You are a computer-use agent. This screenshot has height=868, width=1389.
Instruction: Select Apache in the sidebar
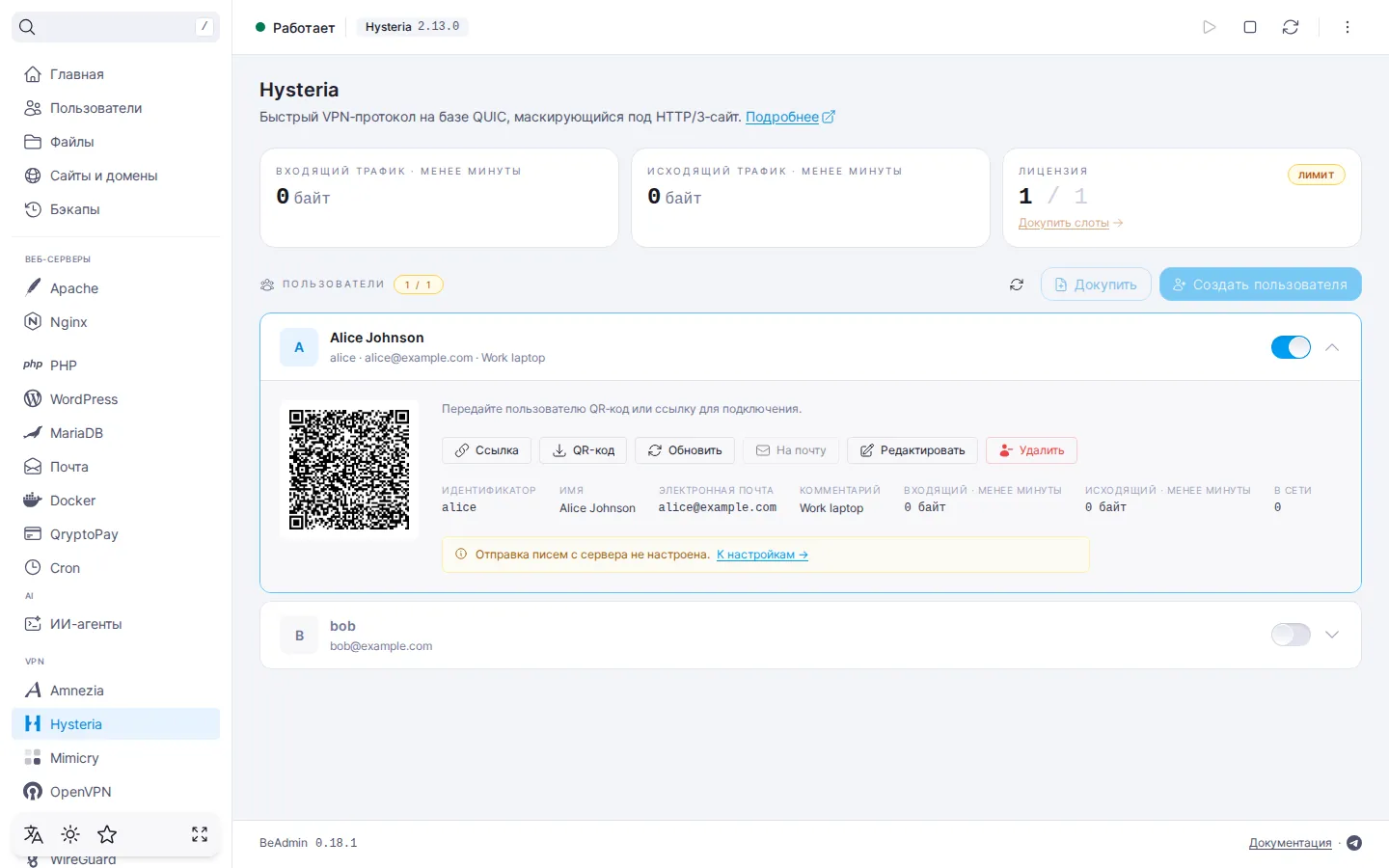[116, 288]
